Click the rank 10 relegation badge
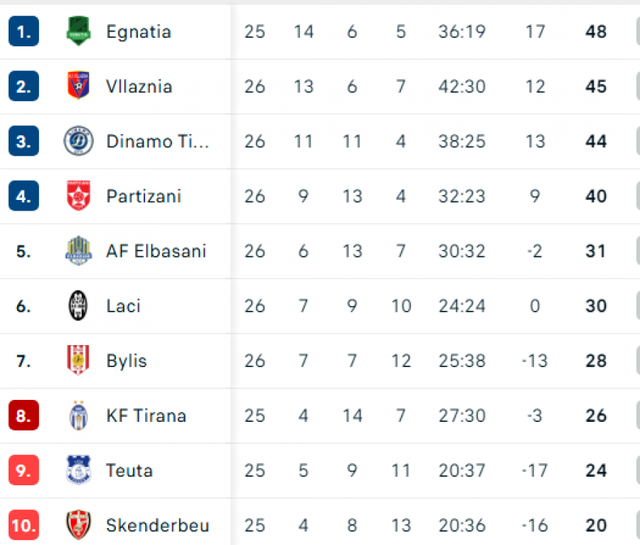This screenshot has width=640, height=545. (x=24, y=524)
